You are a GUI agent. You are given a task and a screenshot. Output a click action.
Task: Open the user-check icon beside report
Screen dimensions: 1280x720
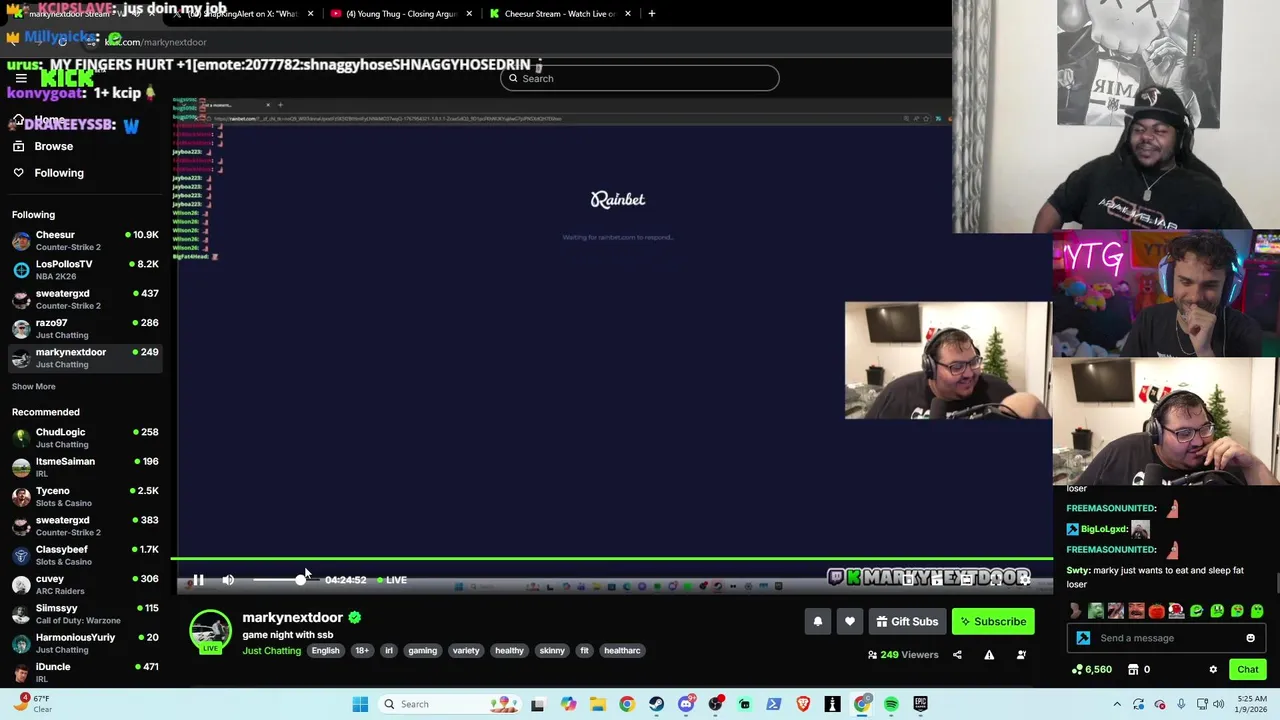[1021, 655]
